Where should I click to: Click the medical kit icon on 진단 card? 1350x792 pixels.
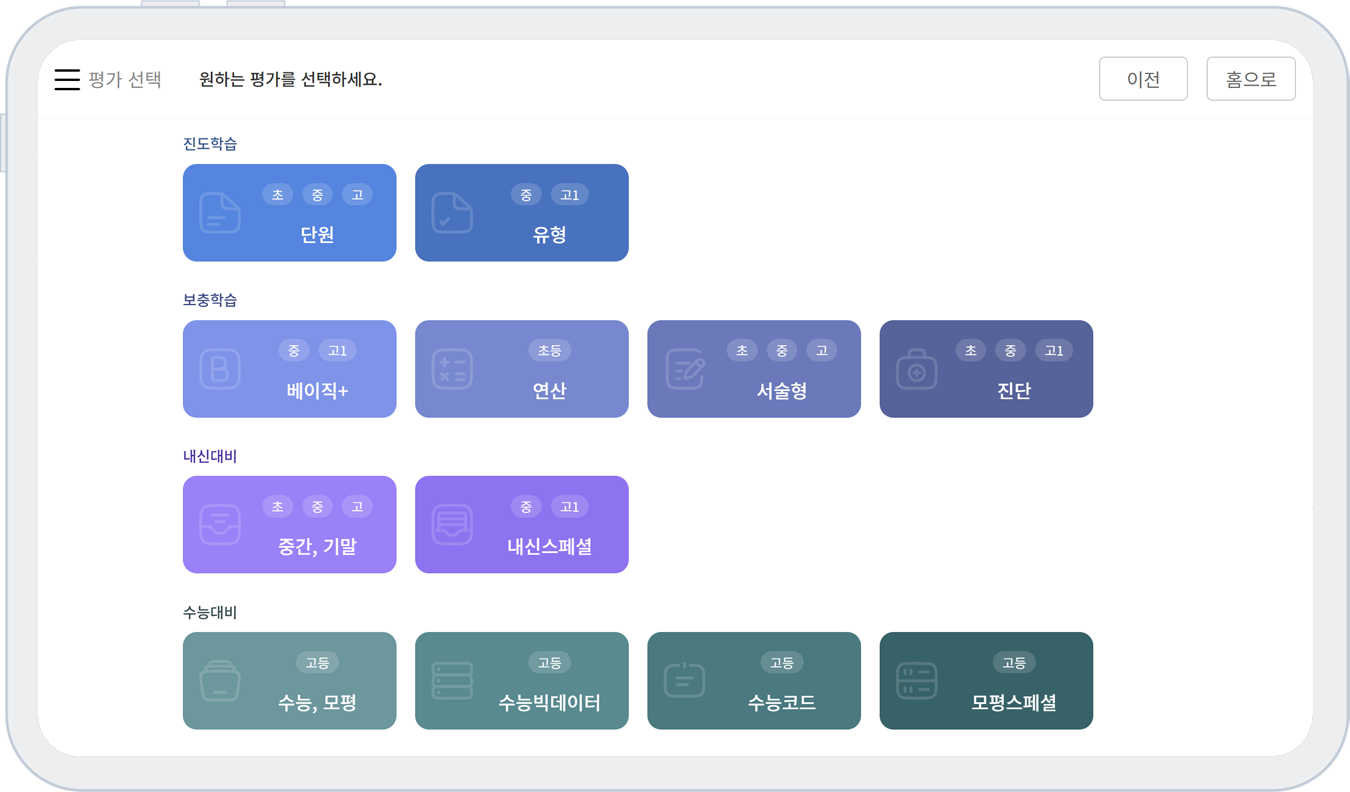pos(917,369)
